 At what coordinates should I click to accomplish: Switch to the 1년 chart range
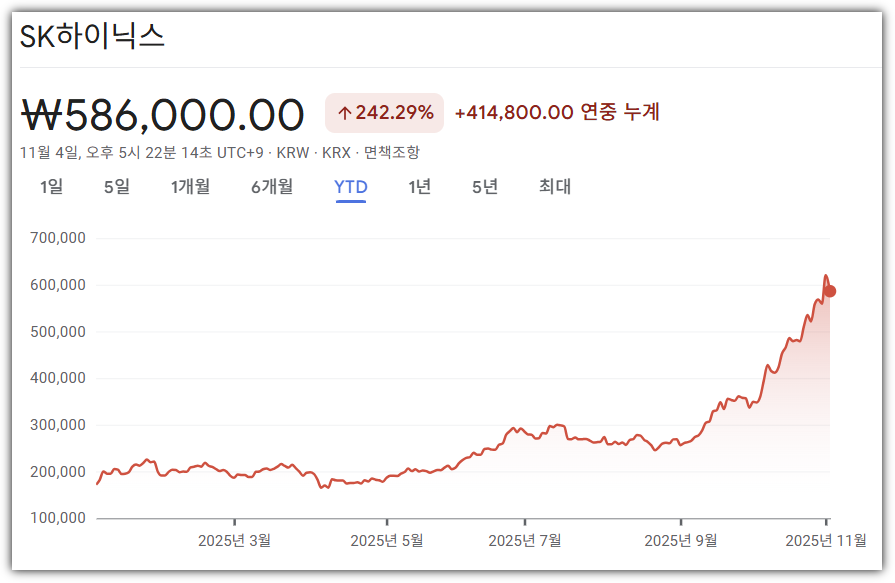[x=419, y=187]
